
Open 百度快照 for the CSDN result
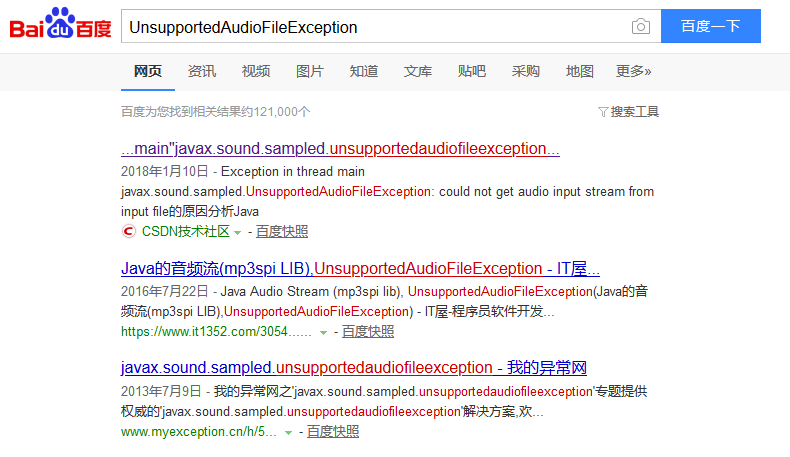[282, 231]
